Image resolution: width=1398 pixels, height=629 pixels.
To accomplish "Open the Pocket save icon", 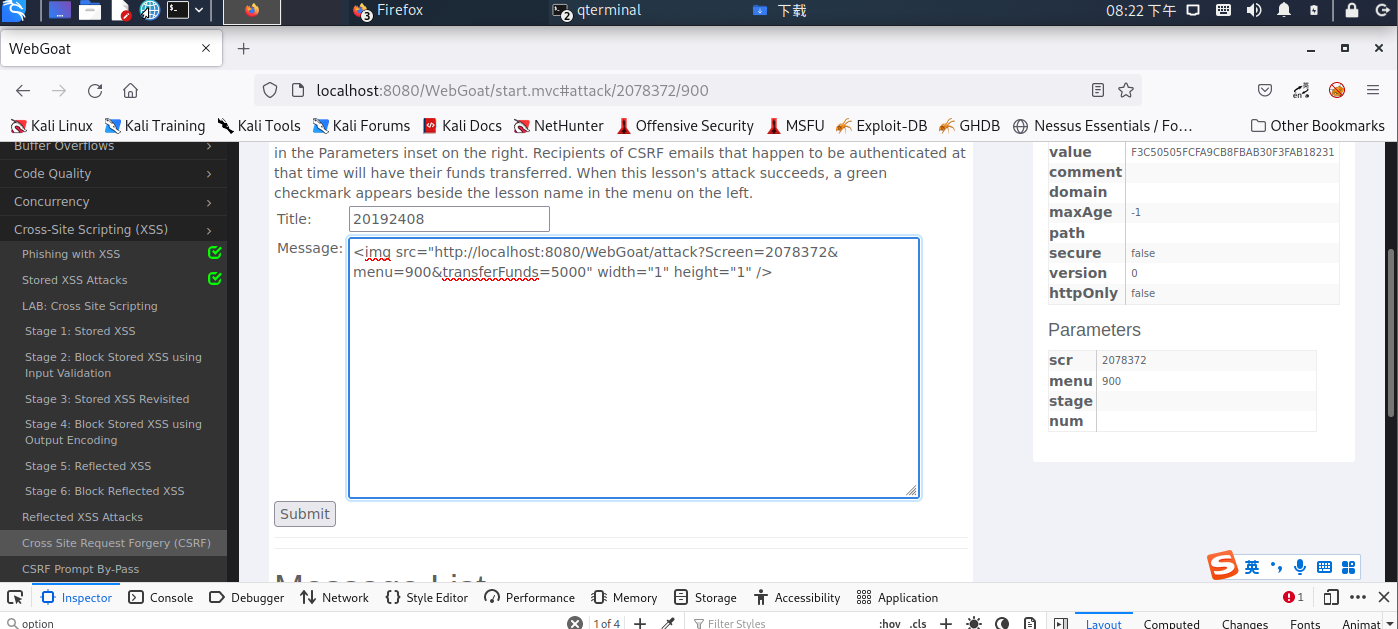I will (1265, 90).
